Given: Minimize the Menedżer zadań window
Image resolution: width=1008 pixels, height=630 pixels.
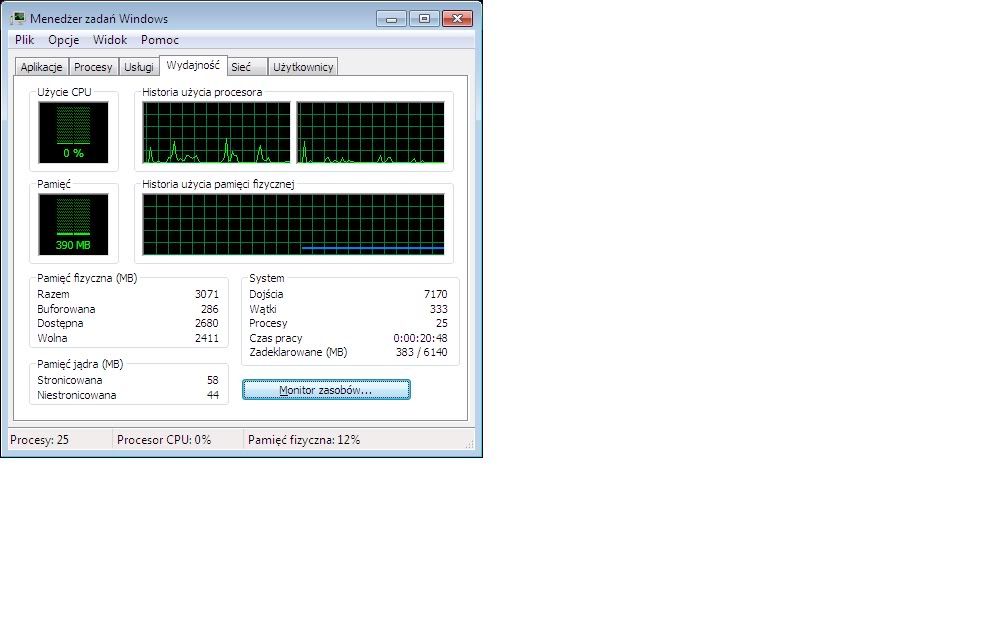Looking at the screenshot, I should [392, 19].
